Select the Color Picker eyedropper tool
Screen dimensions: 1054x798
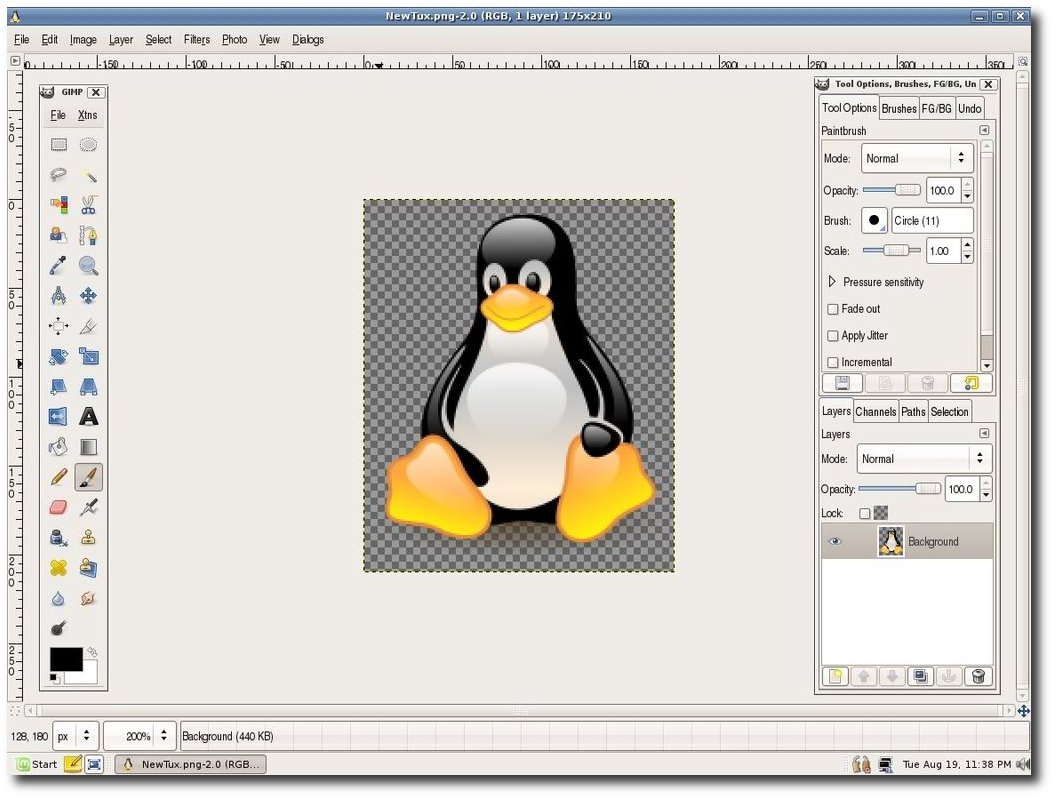tap(58, 266)
